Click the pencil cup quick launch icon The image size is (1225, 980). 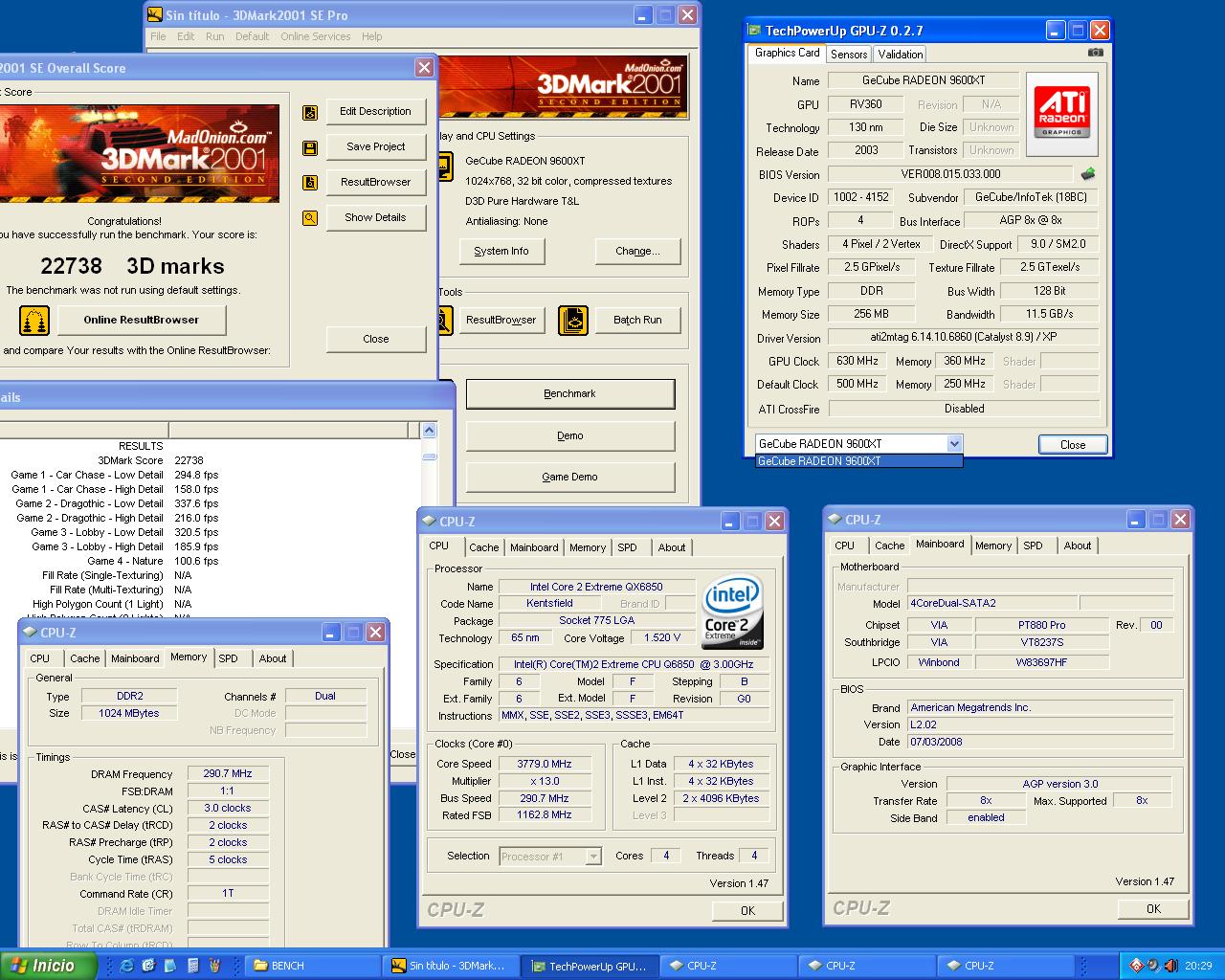214,966
